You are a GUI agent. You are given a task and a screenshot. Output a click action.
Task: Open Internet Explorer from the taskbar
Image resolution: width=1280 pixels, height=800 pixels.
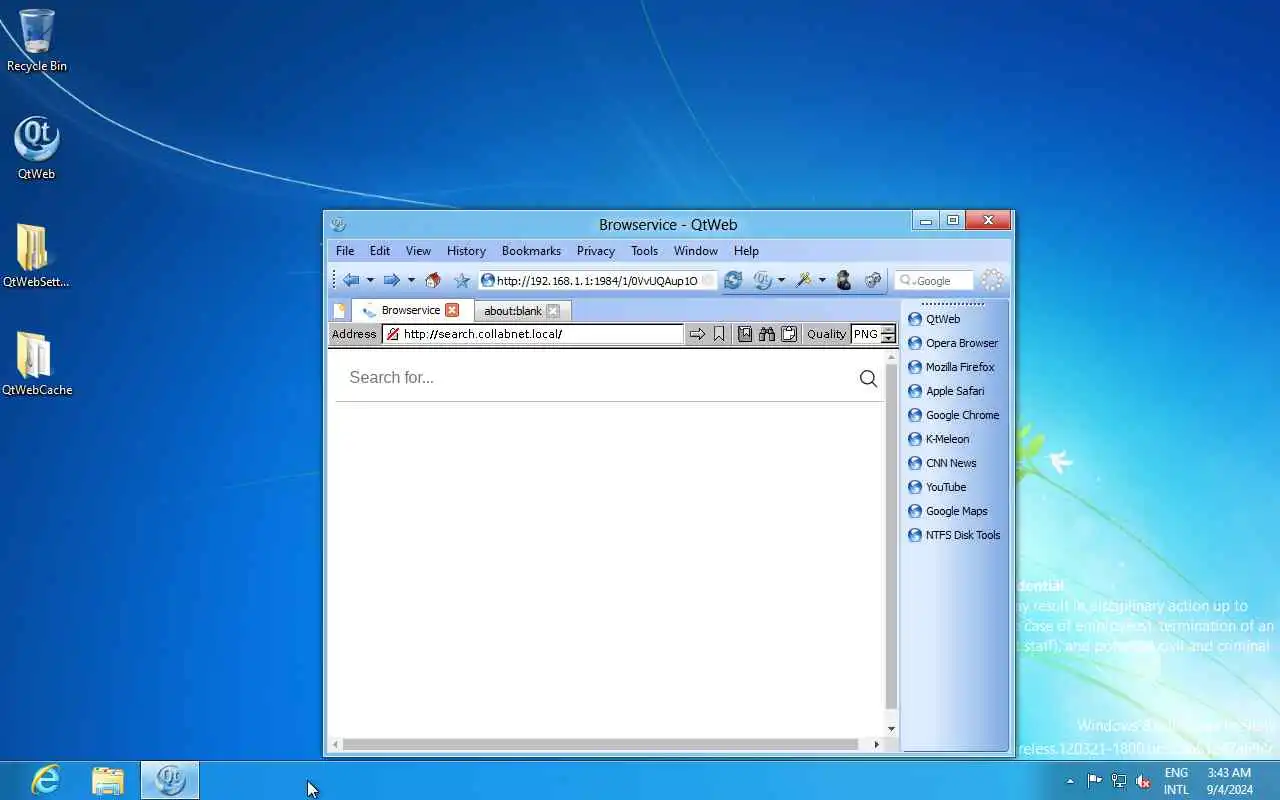click(x=46, y=780)
